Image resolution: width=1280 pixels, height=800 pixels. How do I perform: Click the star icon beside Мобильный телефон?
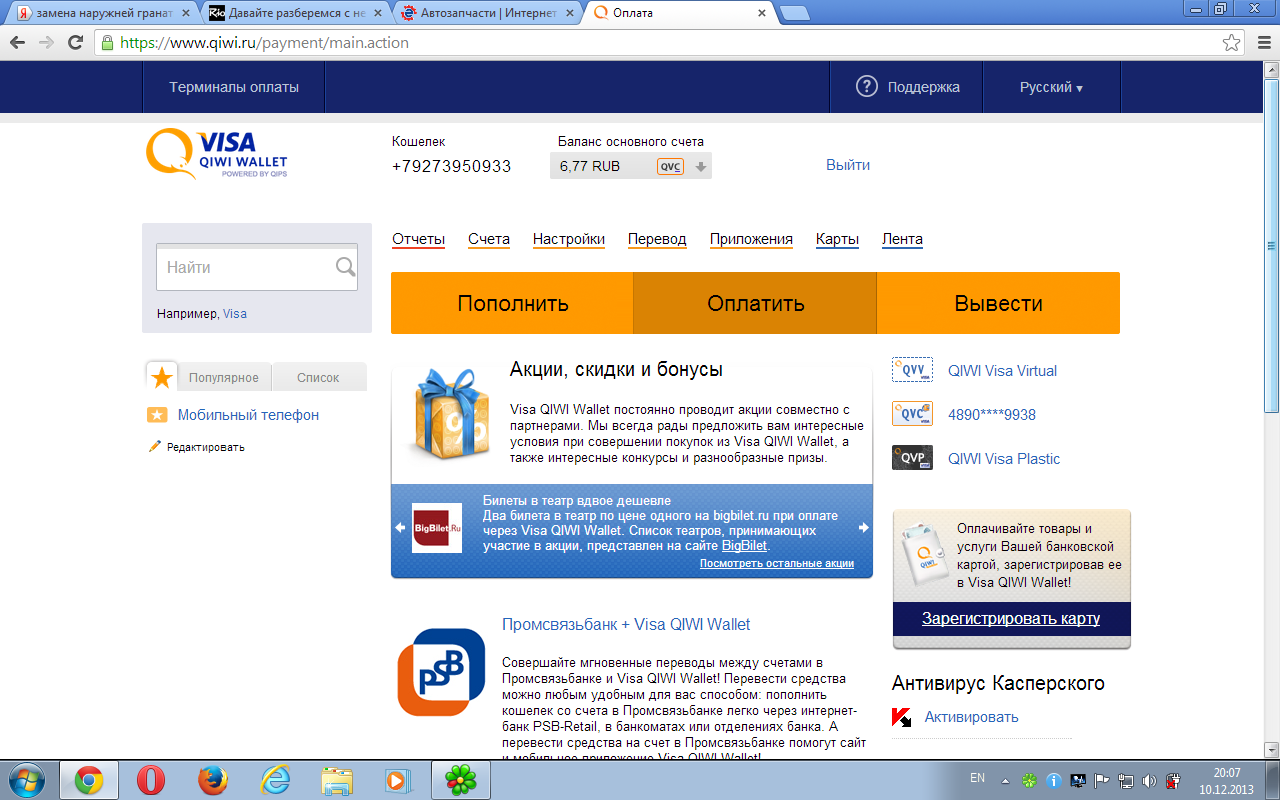157,415
